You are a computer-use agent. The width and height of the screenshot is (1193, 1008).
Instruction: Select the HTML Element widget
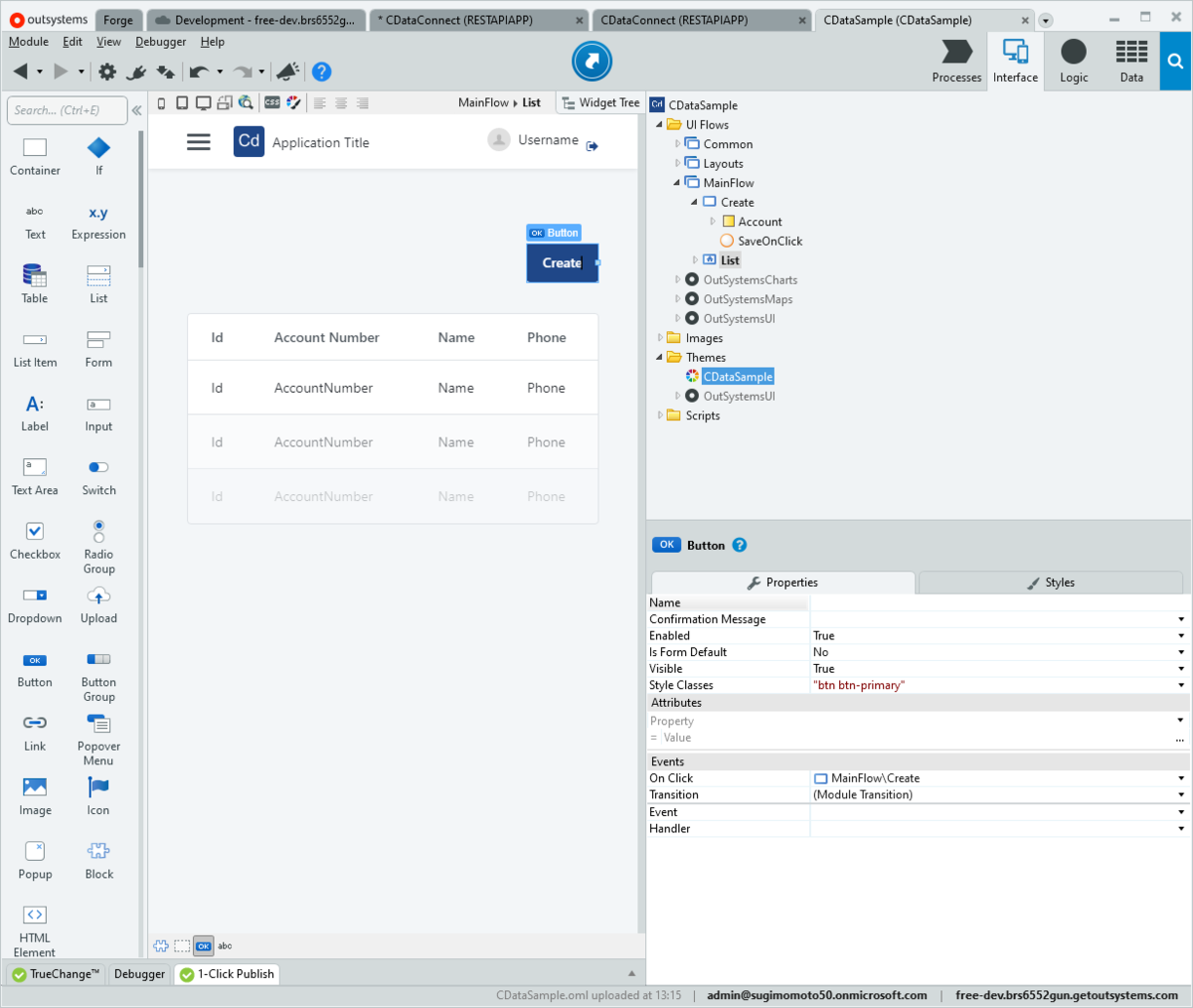pyautogui.click(x=35, y=929)
